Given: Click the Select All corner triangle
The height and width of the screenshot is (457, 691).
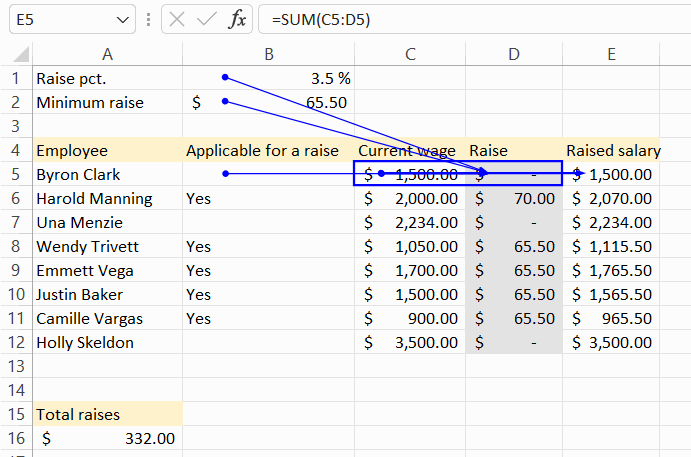Looking at the screenshot, I should (x=21, y=54).
